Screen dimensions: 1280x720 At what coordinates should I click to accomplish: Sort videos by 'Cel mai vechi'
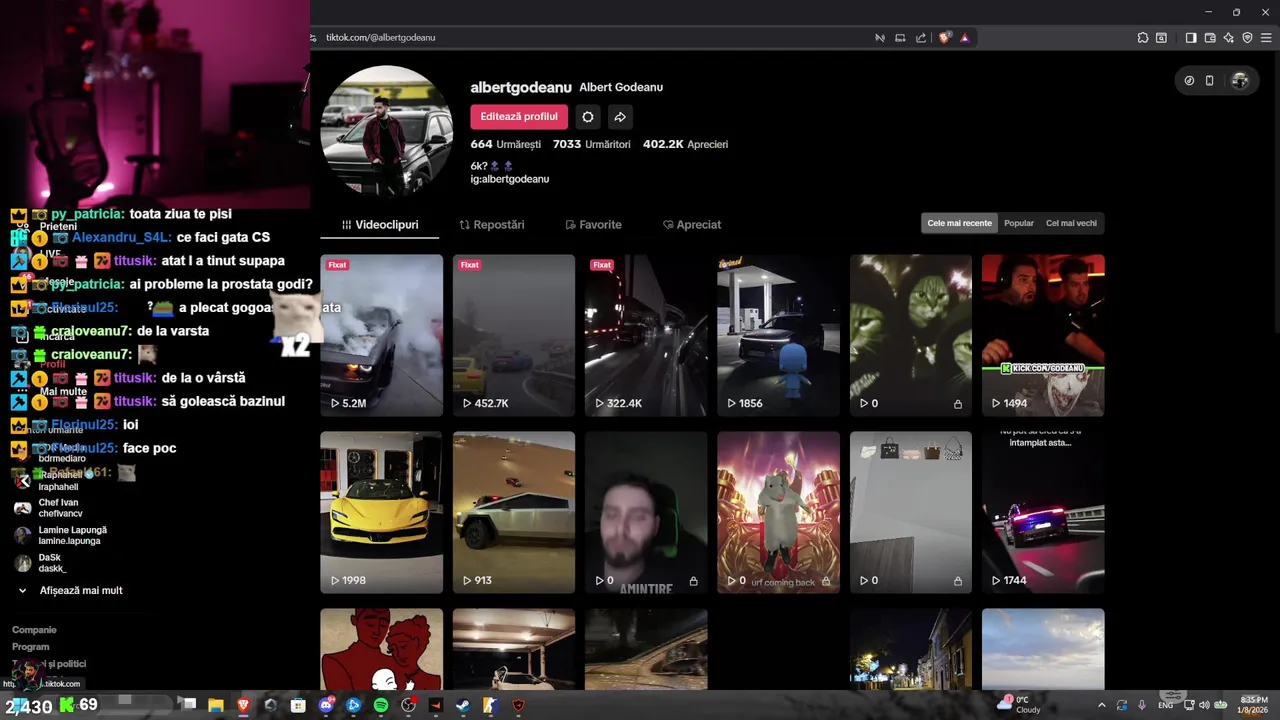click(1071, 223)
